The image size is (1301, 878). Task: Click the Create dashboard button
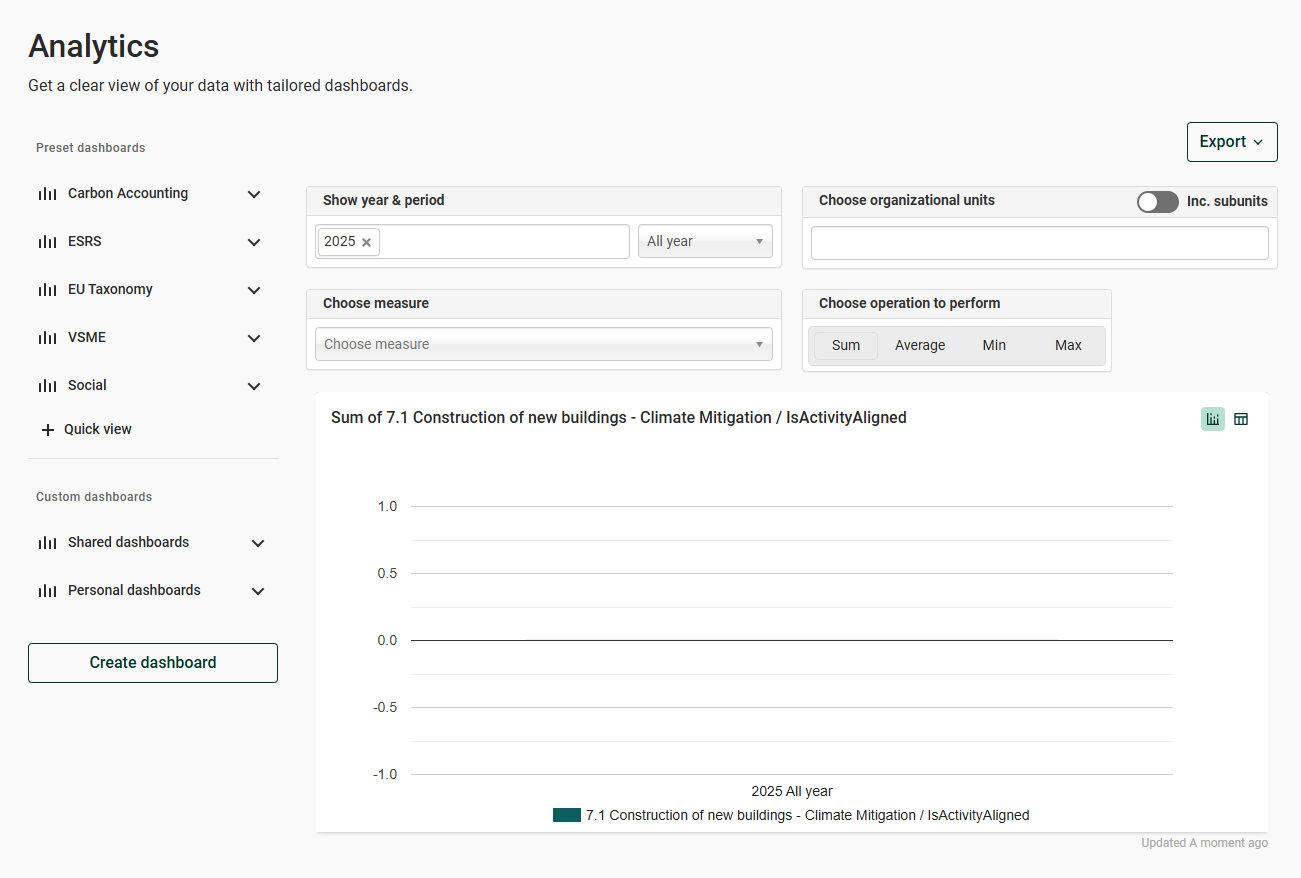pos(153,663)
